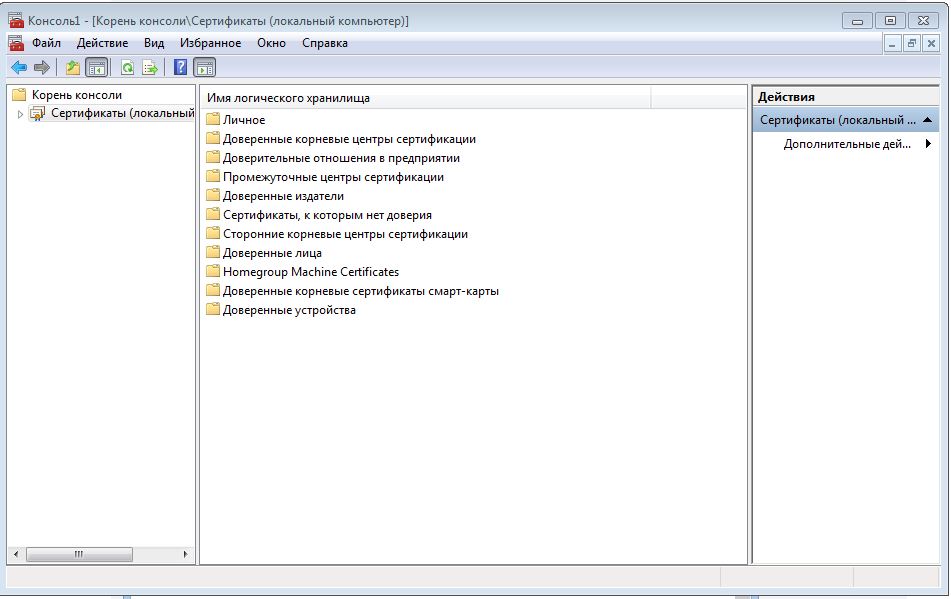Viewport: 951px width, 599px height.
Task: Click the MMC console icon in menu bar
Action: 16,43
